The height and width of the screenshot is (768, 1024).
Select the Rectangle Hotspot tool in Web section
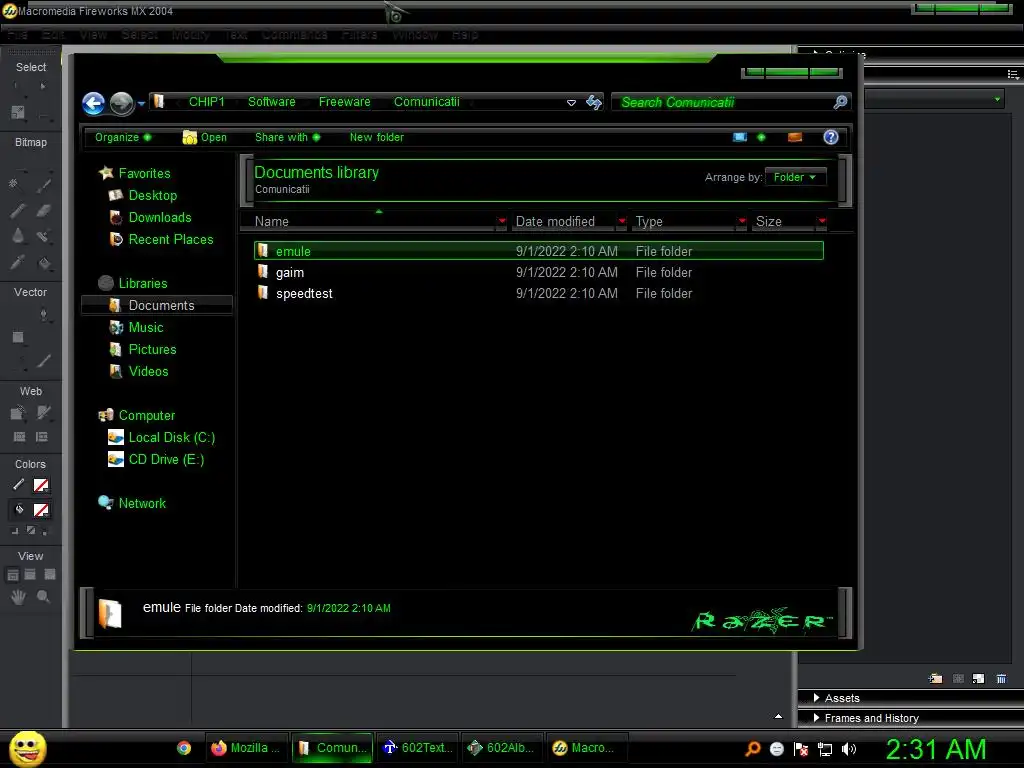pos(18,413)
